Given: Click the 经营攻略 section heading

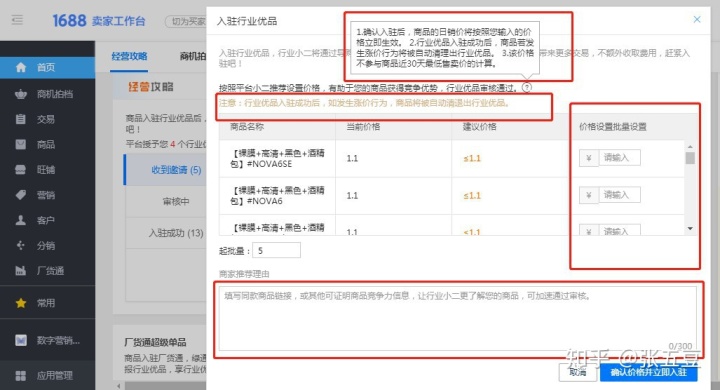Looking at the screenshot, I should [x=151, y=87].
